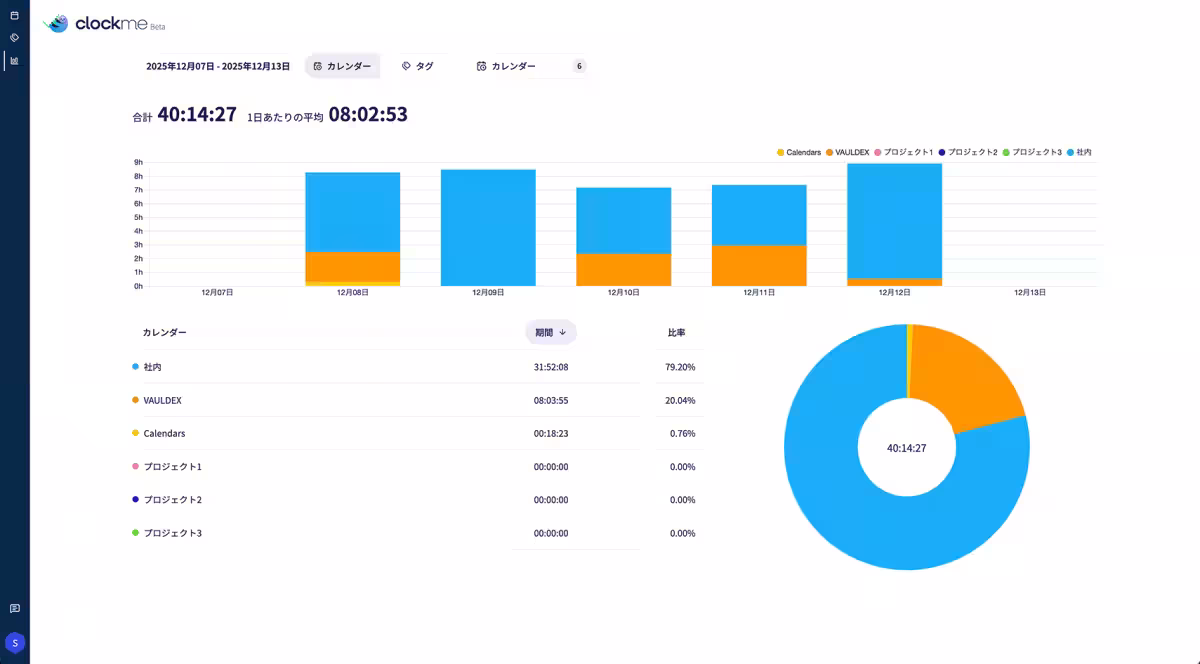Viewport: 1200px width, 664px height.
Task: Click the 12月09日 bar in the chart
Action: (x=488, y=227)
